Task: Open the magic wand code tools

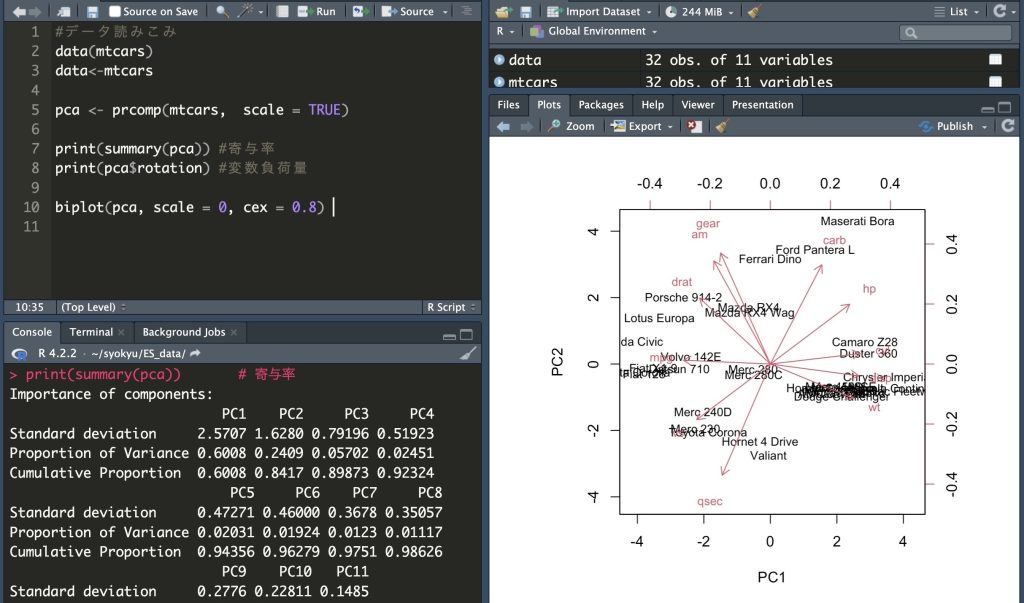Action: (246, 11)
